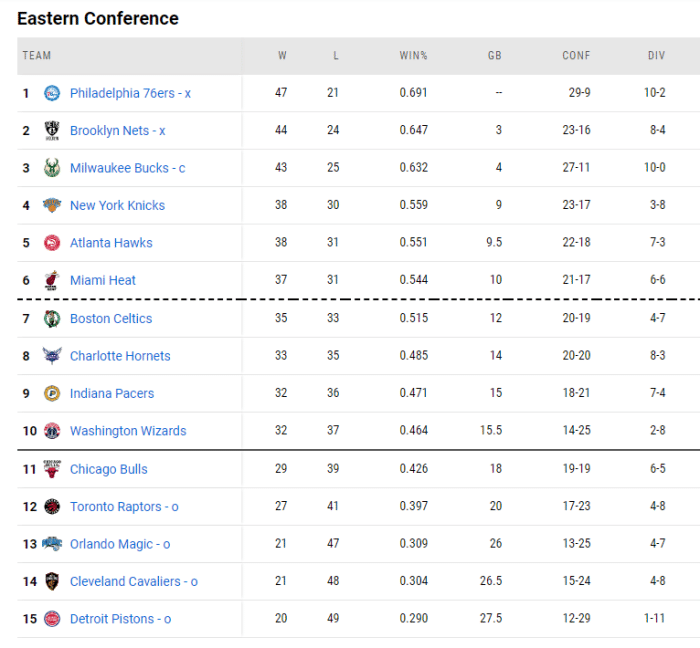Open the Orlando Magic team link
This screenshot has width=700, height=648.
120,544
